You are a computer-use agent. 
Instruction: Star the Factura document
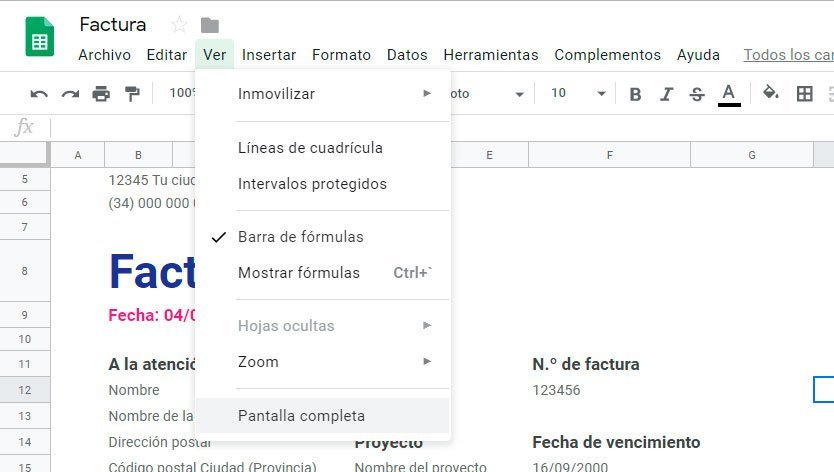(x=179, y=25)
